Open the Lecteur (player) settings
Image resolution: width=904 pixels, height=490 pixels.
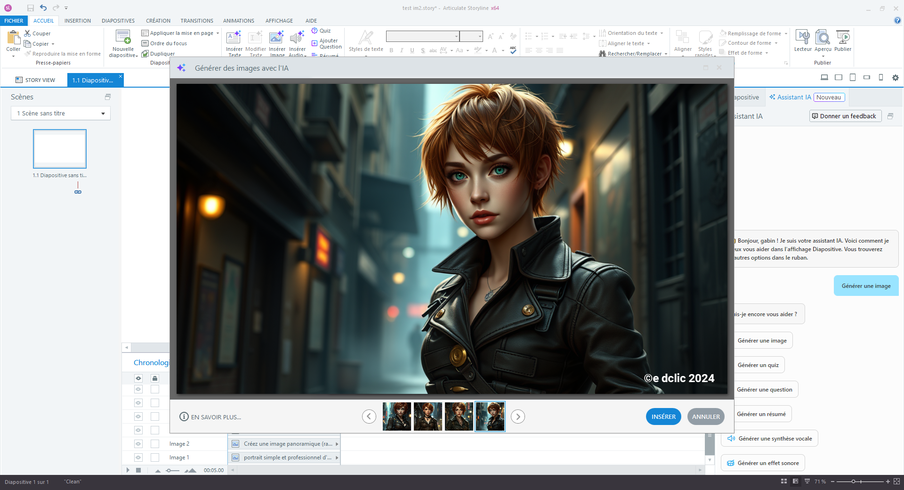(803, 37)
